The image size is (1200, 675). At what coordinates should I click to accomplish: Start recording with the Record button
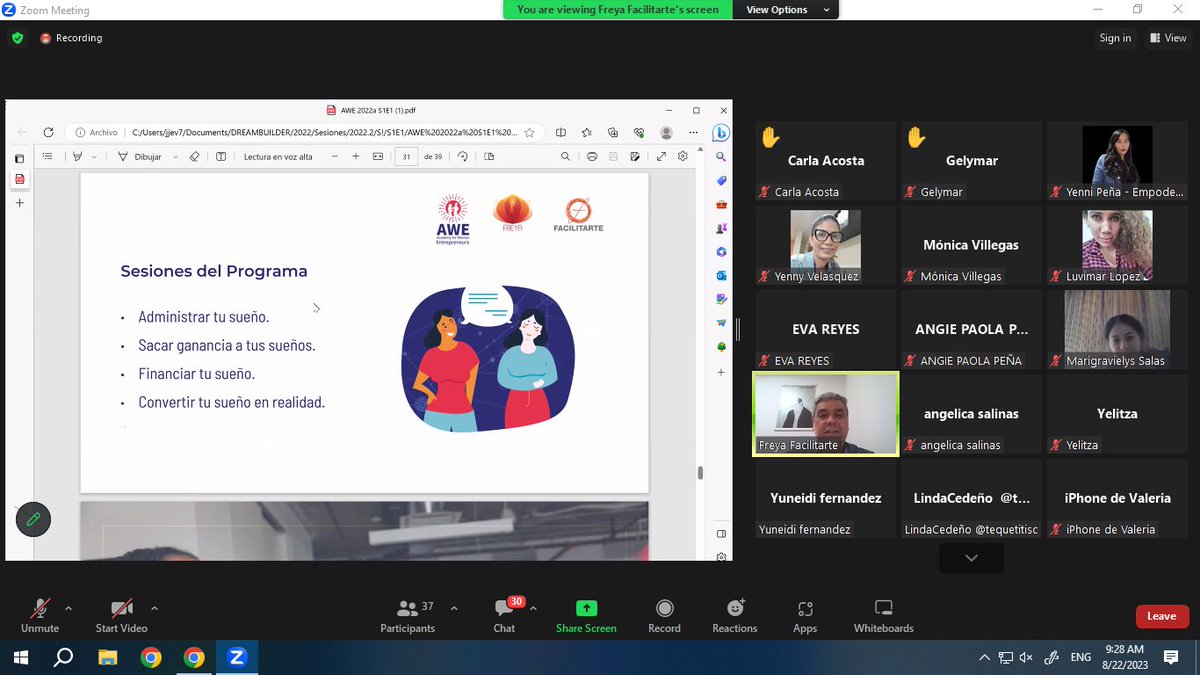point(664,615)
